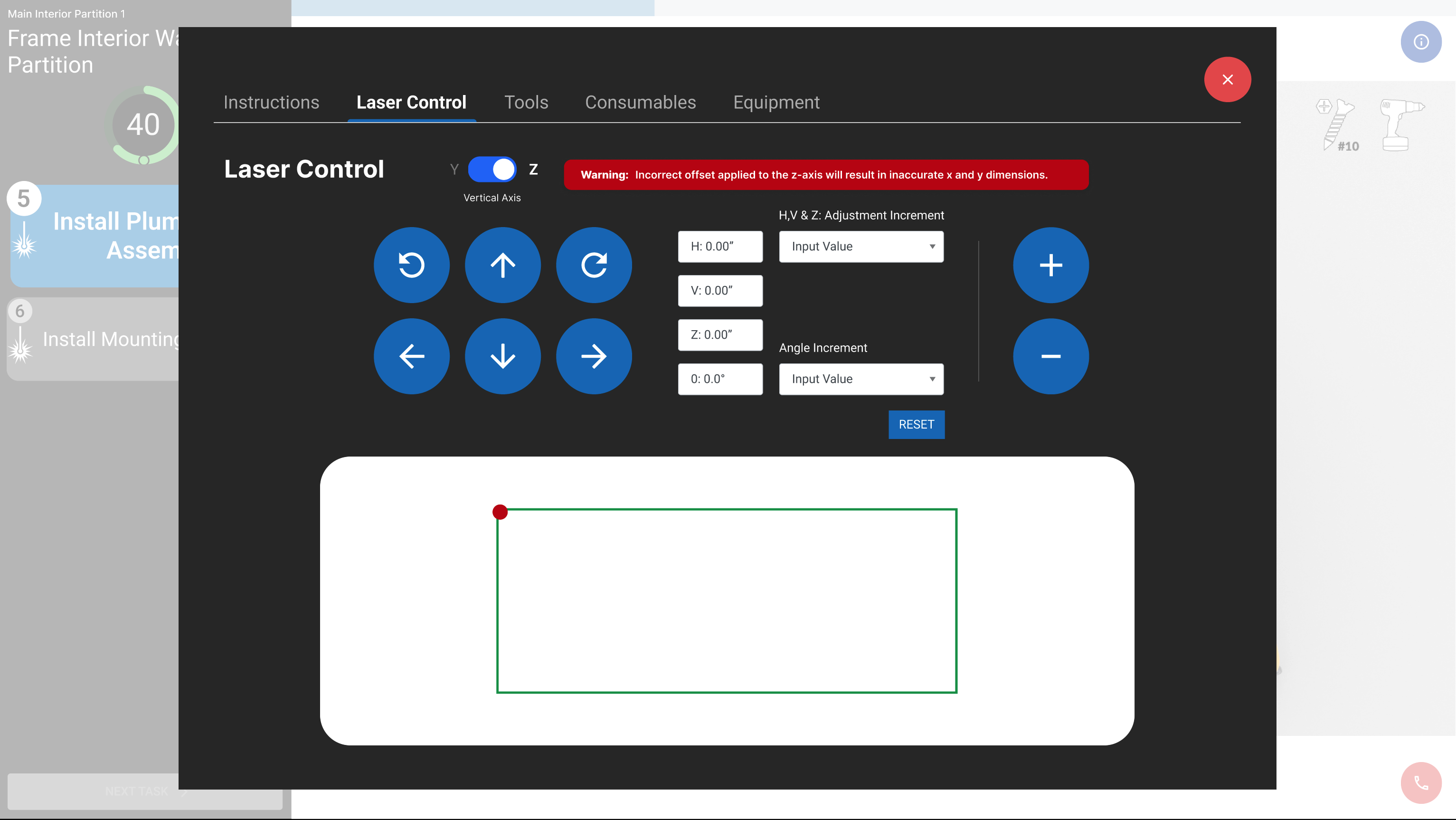
Task: Click the RESET button
Action: (x=916, y=424)
